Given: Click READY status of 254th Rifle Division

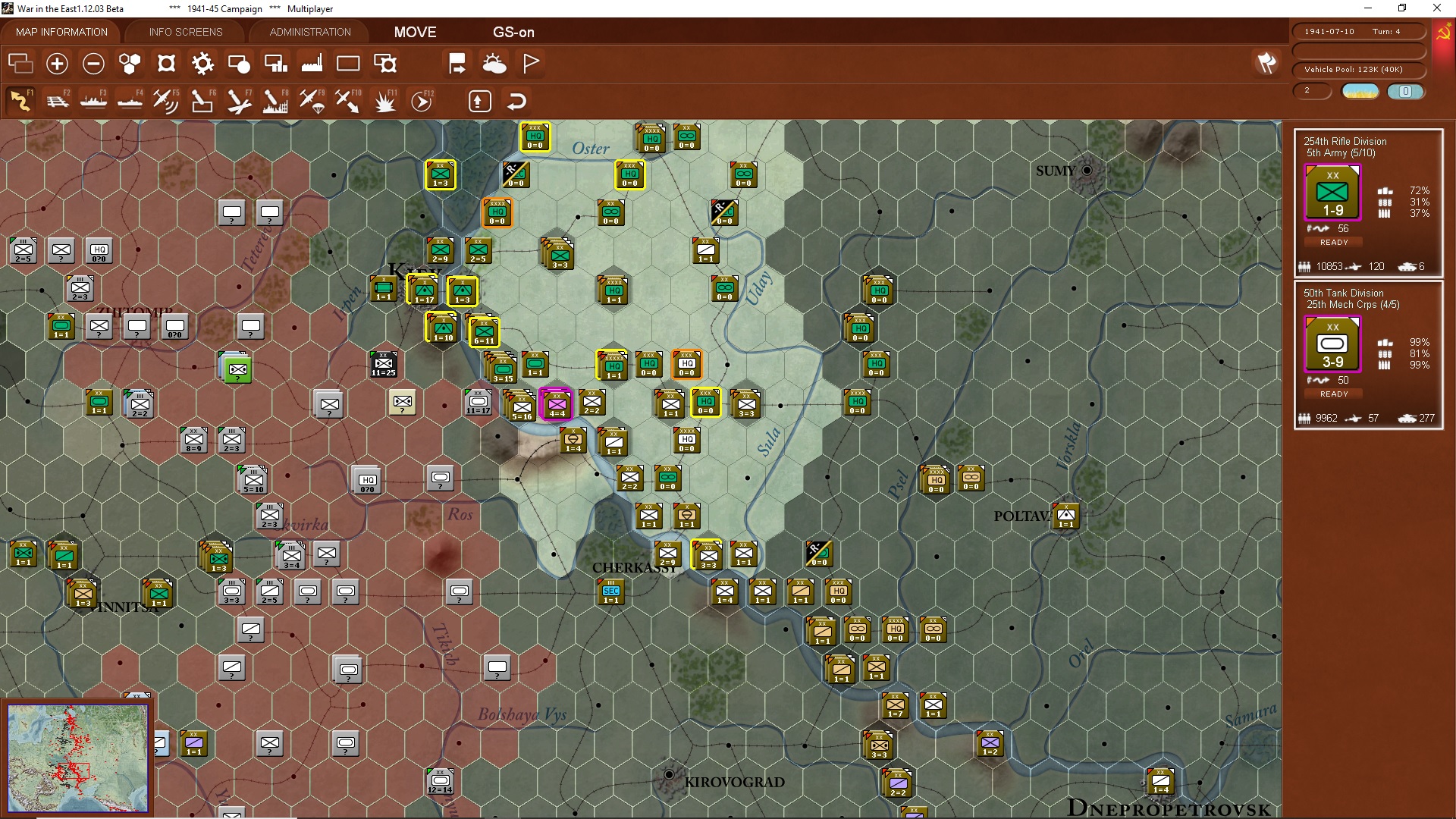Looking at the screenshot, I should coord(1334,243).
